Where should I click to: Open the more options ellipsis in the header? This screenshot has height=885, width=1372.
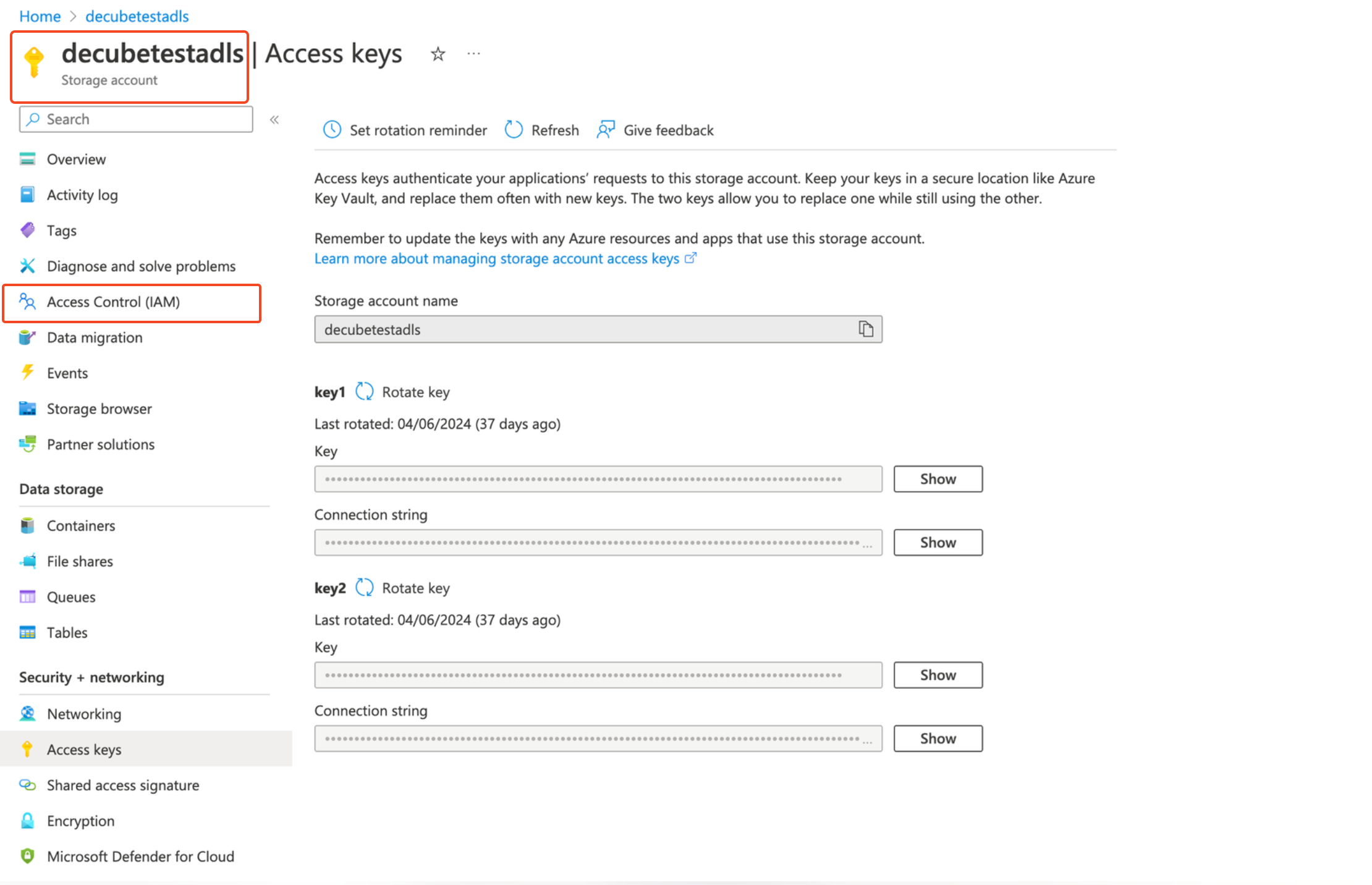473,54
